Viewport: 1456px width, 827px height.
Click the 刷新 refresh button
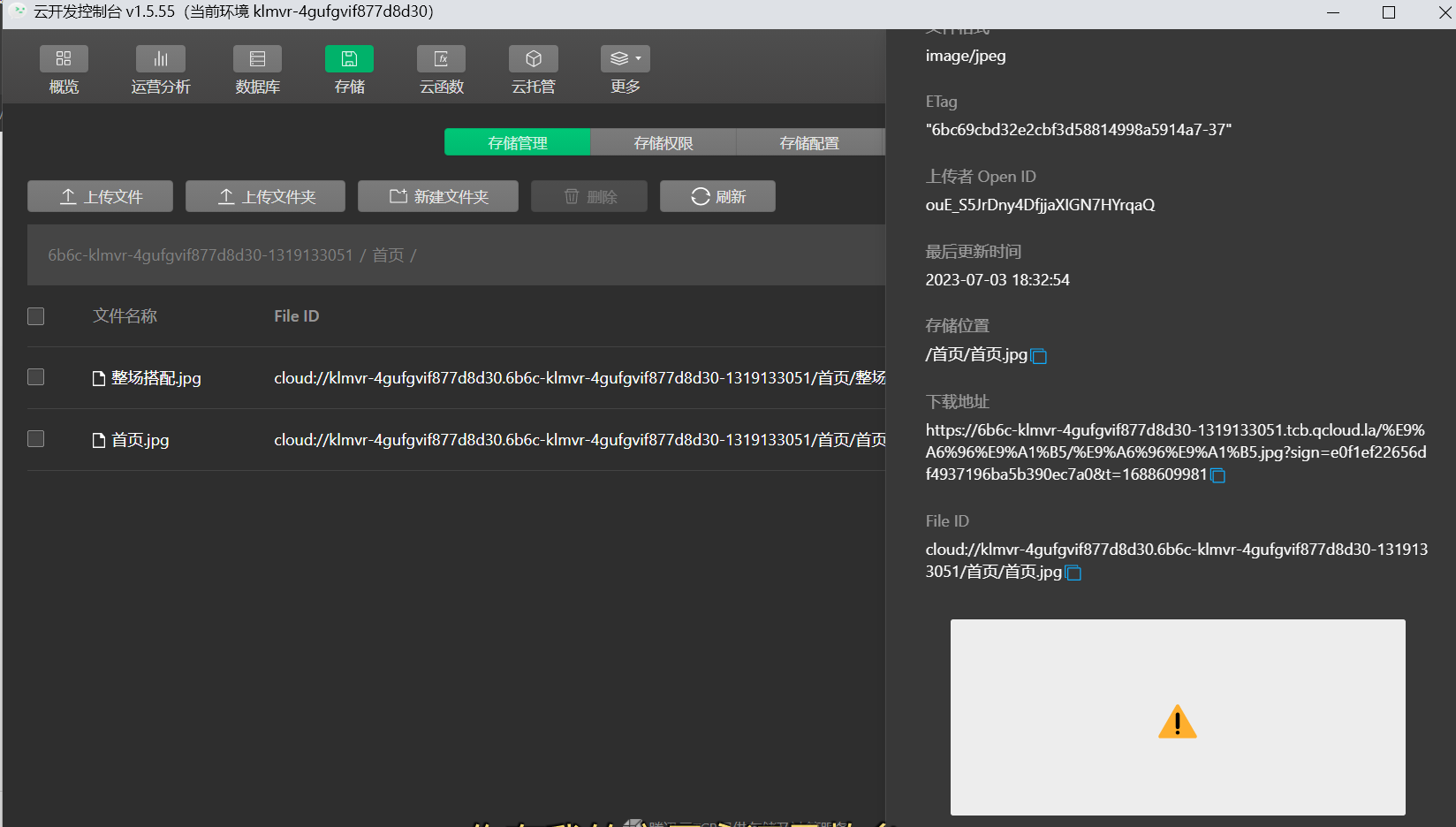click(x=717, y=196)
